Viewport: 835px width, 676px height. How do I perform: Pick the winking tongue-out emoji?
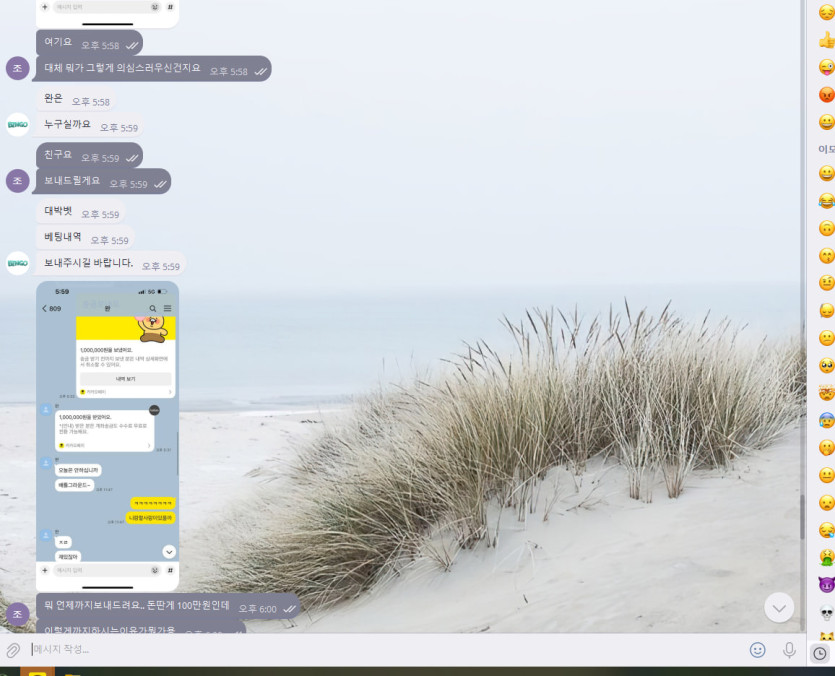point(826,68)
